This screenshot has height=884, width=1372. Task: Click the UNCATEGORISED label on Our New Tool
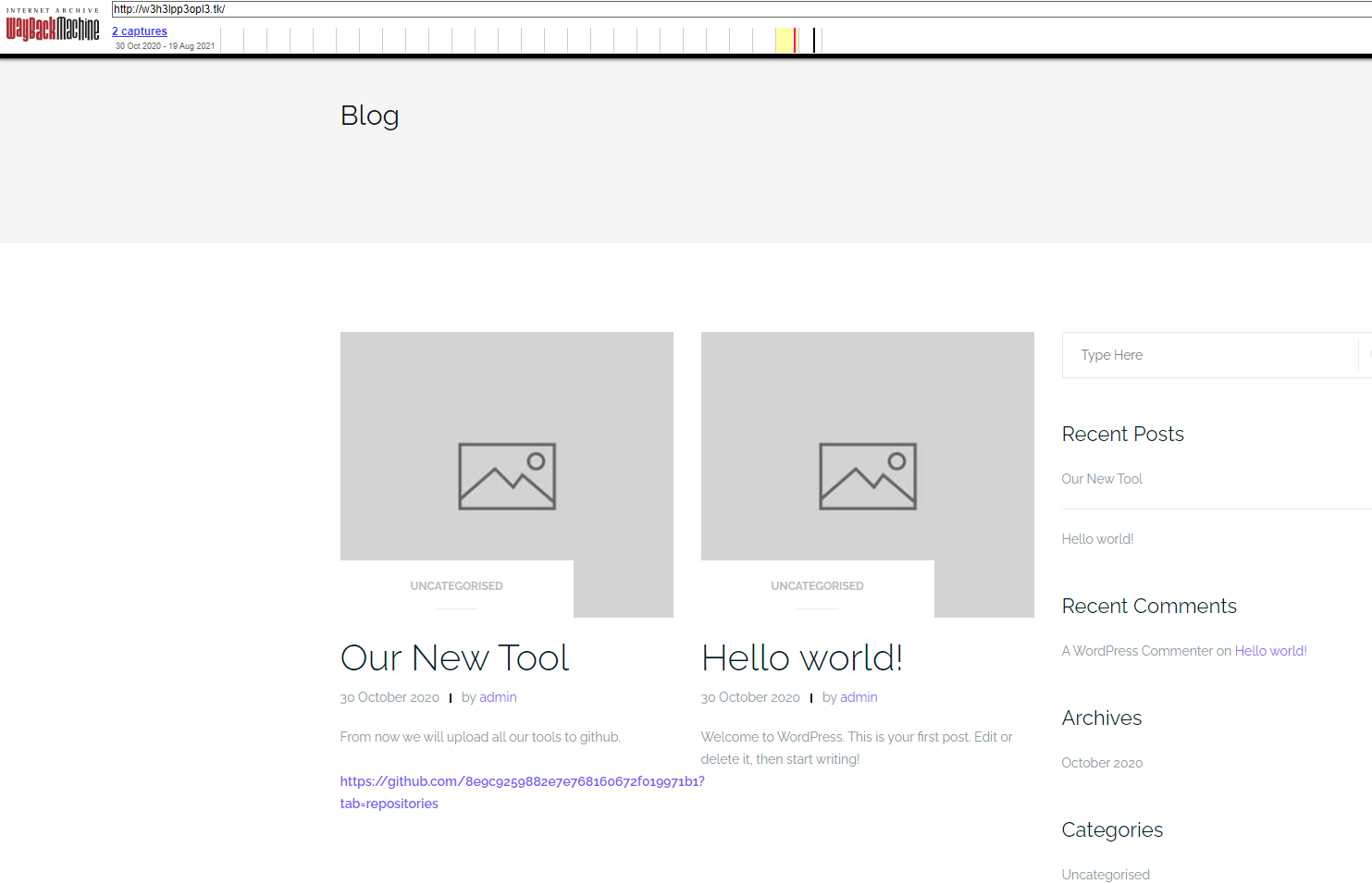point(456,586)
